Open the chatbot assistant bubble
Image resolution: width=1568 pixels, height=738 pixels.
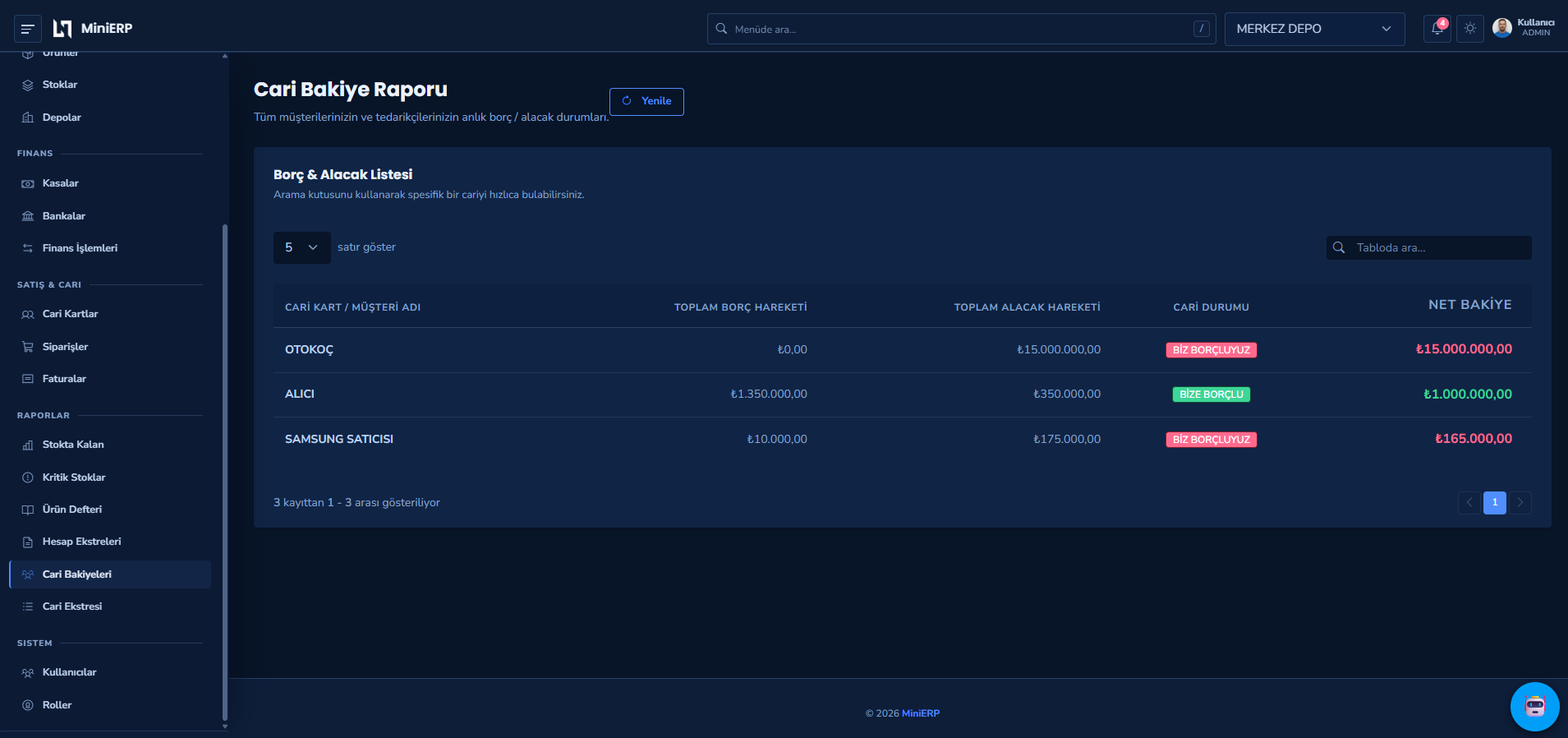1534,707
